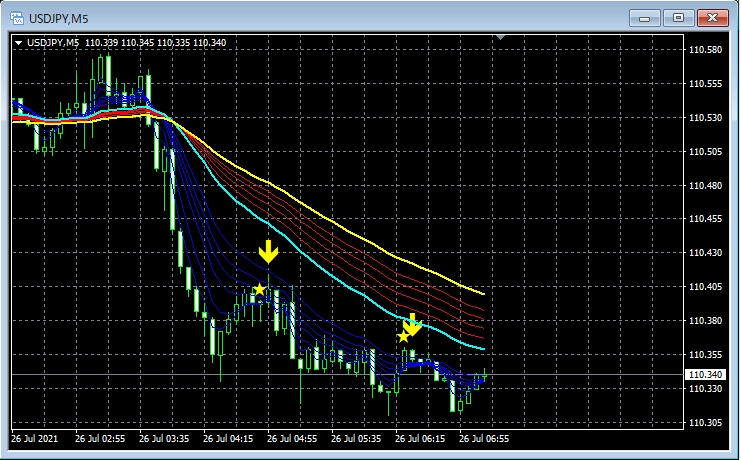Click the 110.380 price scale label
This screenshot has width=741, height=460.
(x=706, y=321)
